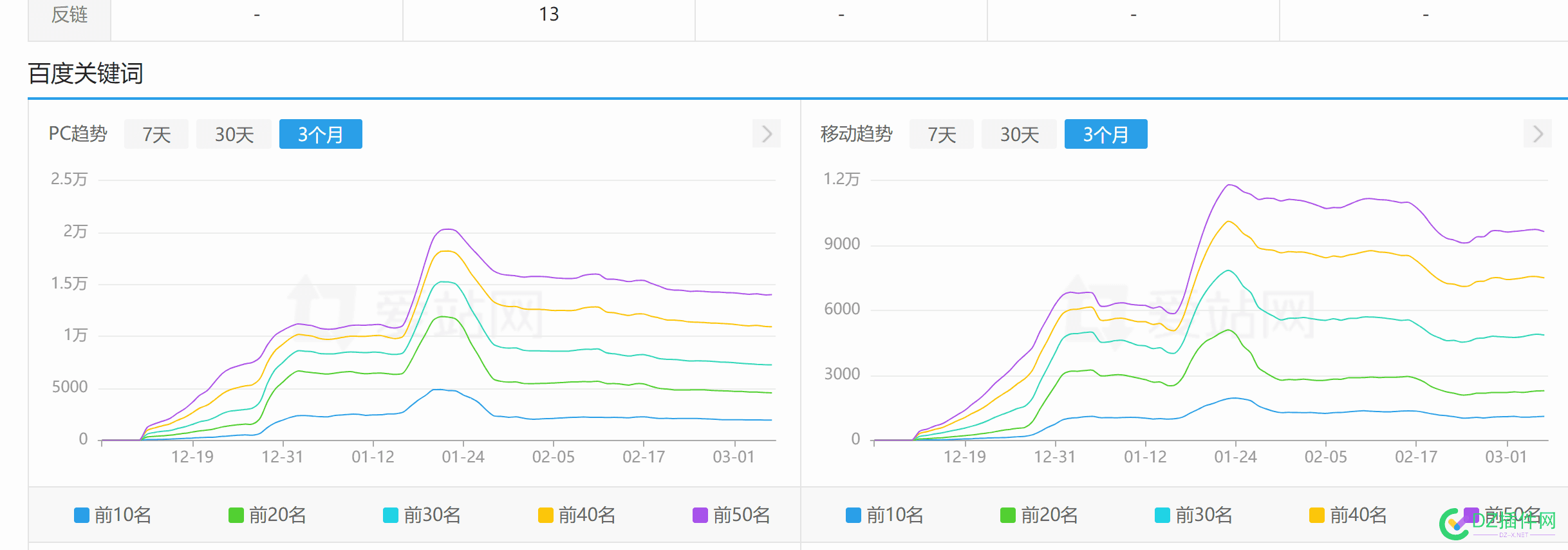This screenshot has width=1568, height=550.
Task: Click the PC趋势 label
Action: (78, 134)
